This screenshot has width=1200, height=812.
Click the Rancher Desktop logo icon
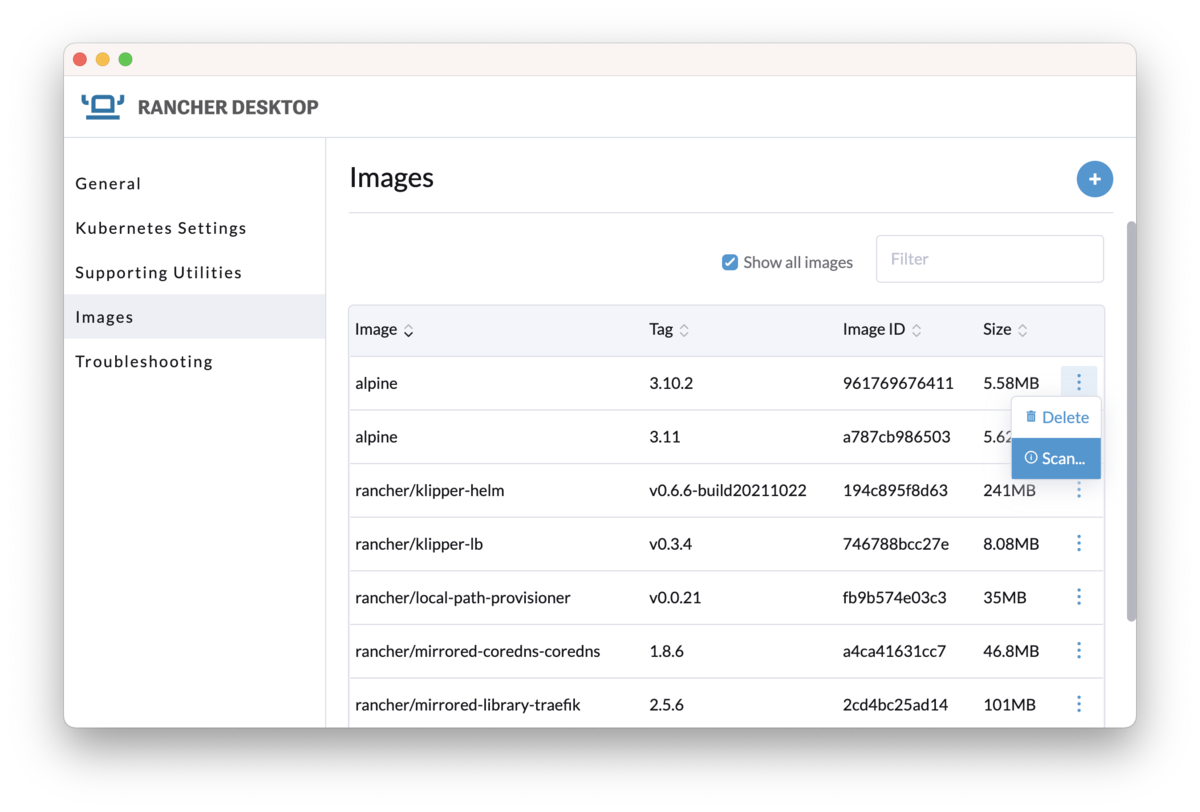102,106
